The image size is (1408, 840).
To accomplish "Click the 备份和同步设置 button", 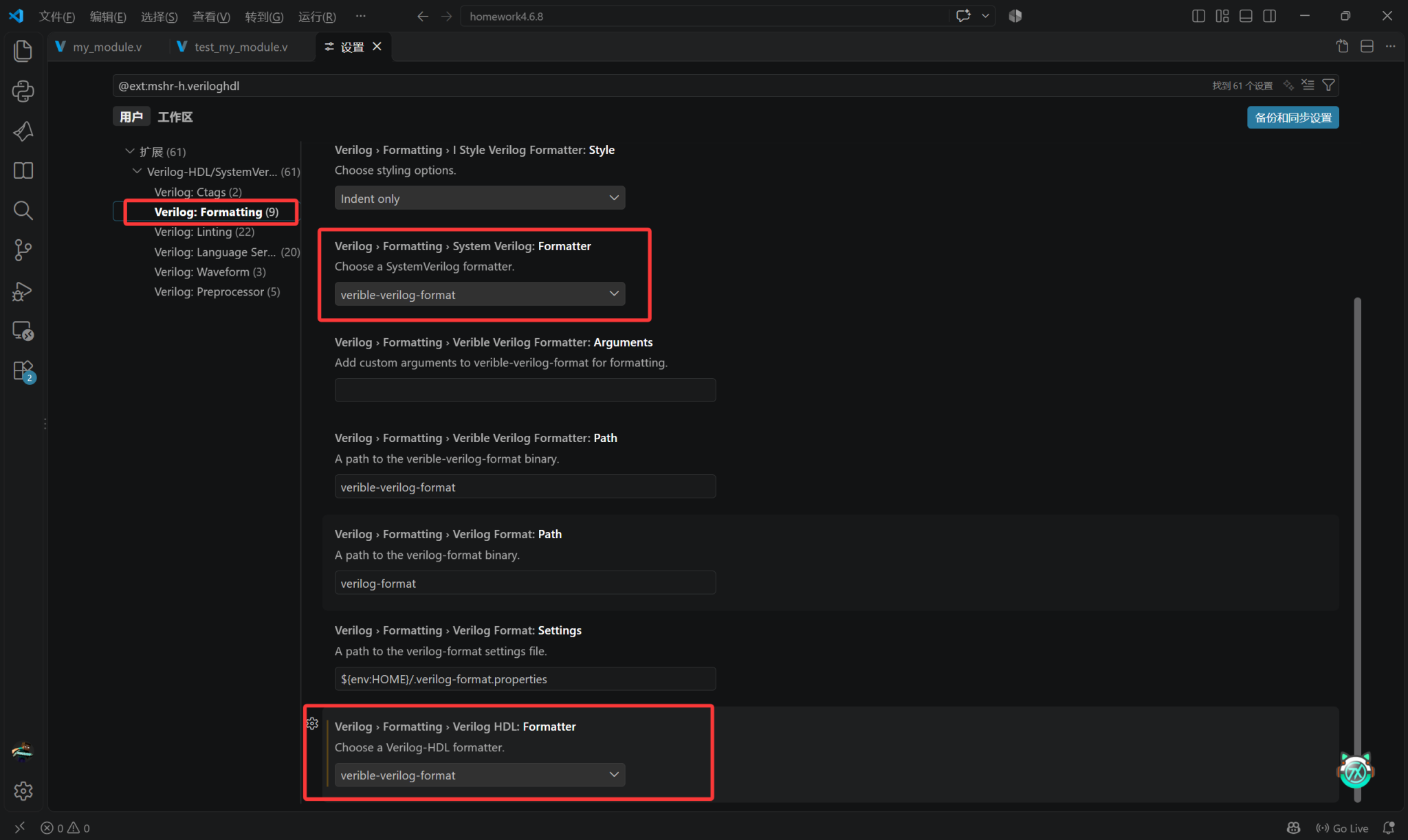I will [1292, 118].
